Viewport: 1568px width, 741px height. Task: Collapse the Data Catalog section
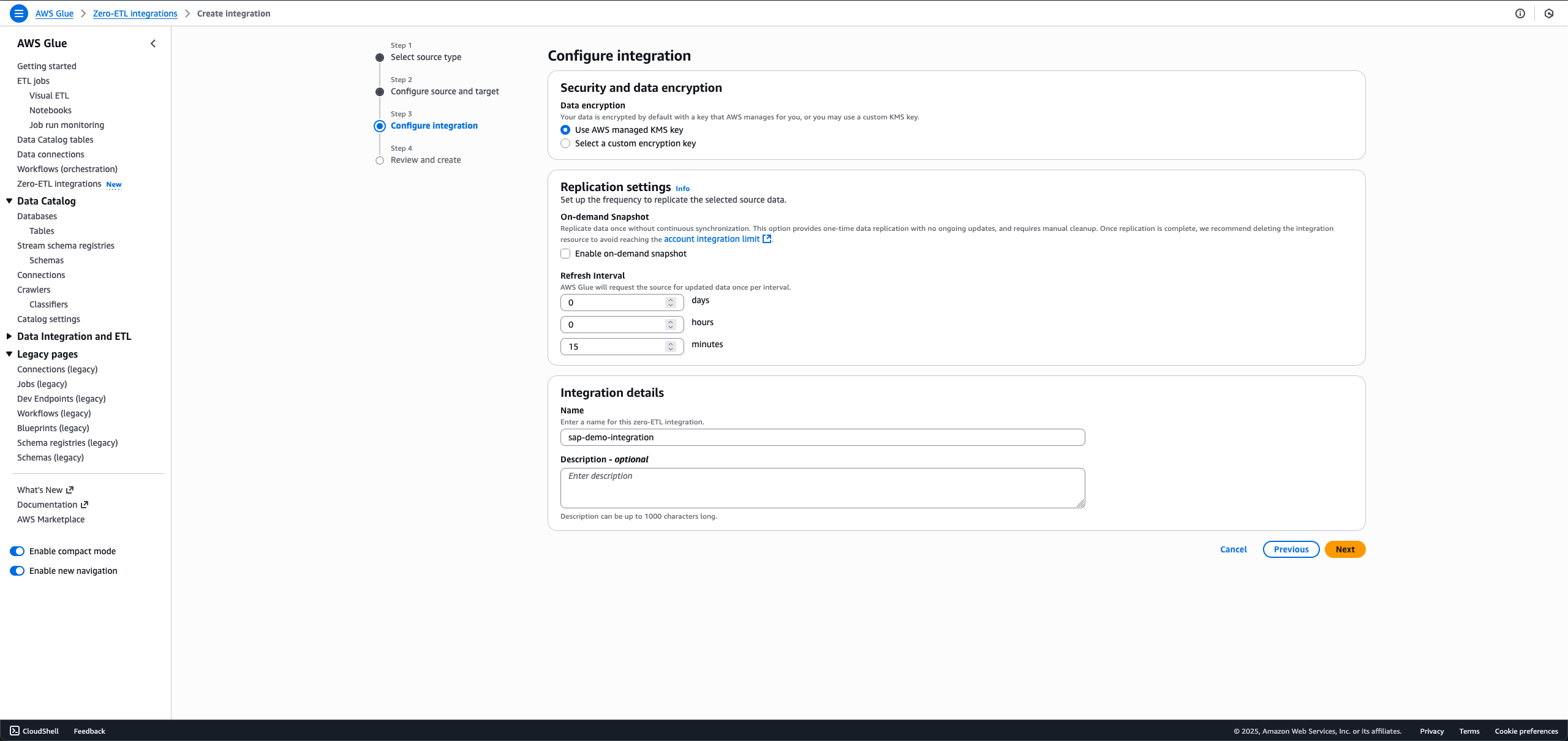(x=9, y=201)
